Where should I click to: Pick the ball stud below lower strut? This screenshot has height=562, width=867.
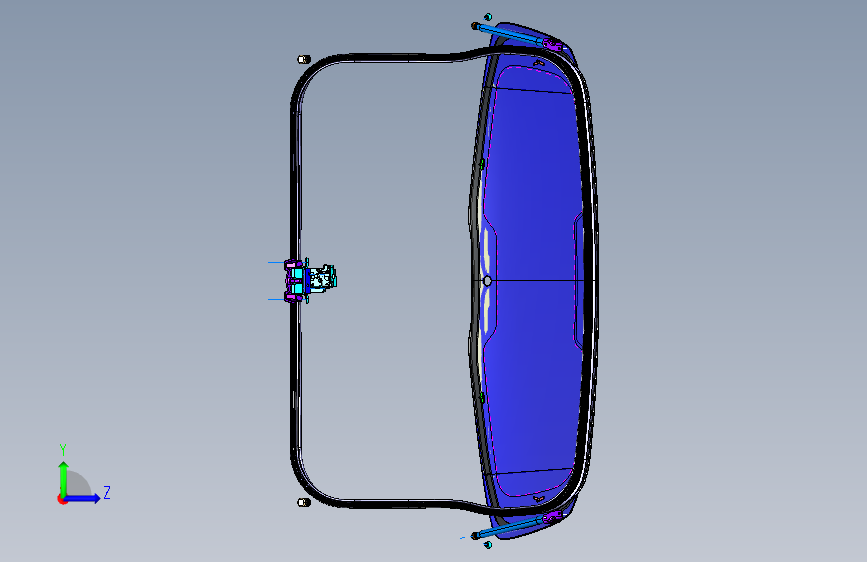click(x=488, y=545)
